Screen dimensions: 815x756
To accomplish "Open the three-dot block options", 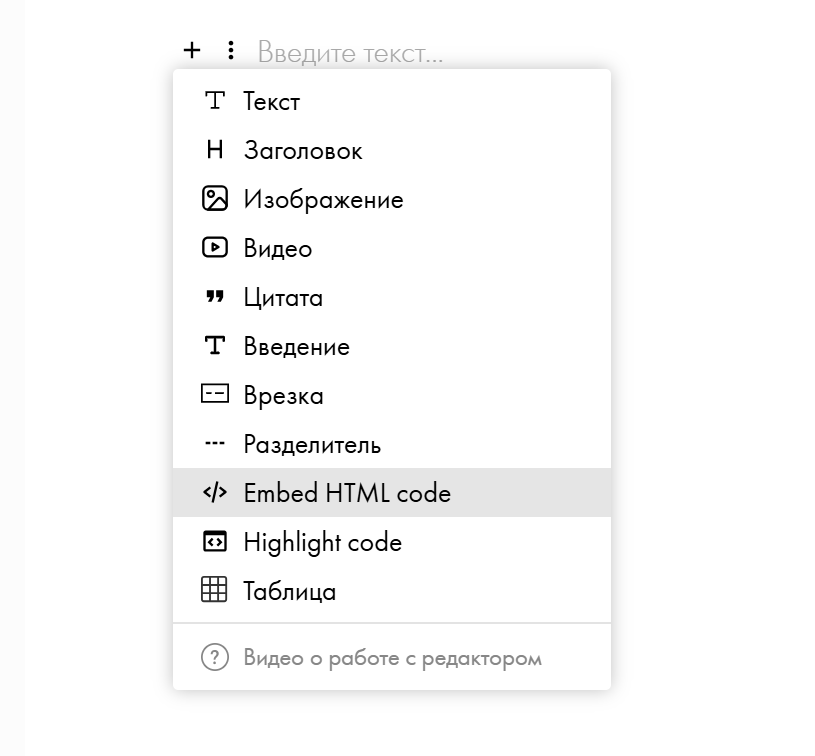I will (231, 50).
